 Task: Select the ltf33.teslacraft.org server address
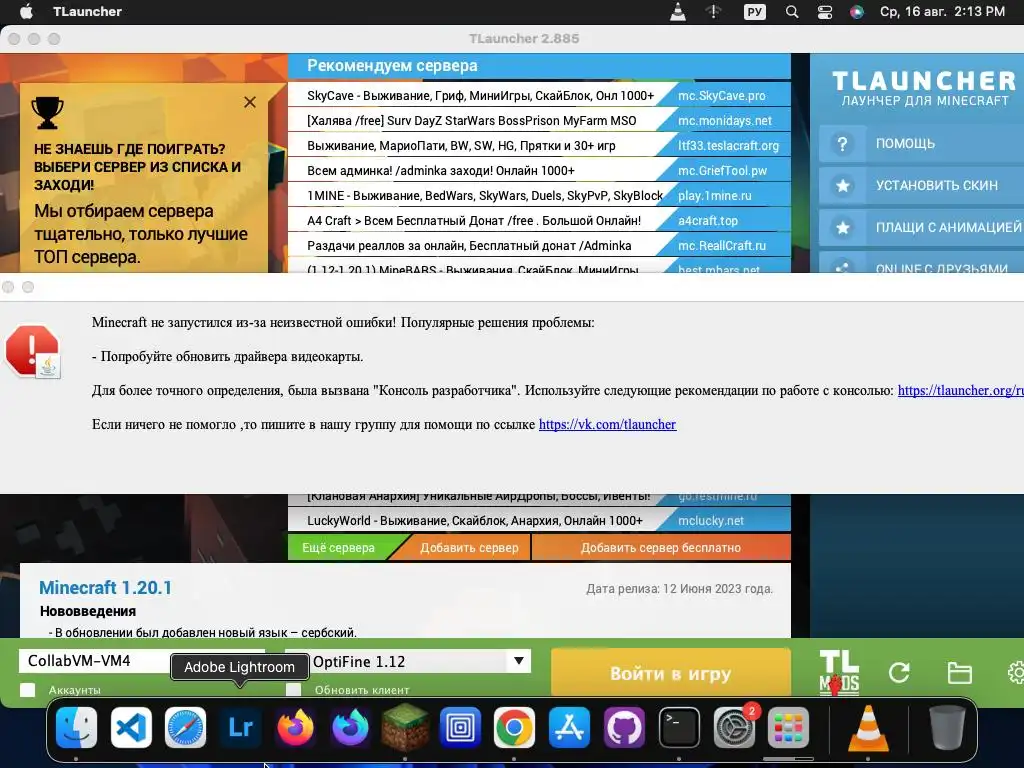click(x=728, y=146)
